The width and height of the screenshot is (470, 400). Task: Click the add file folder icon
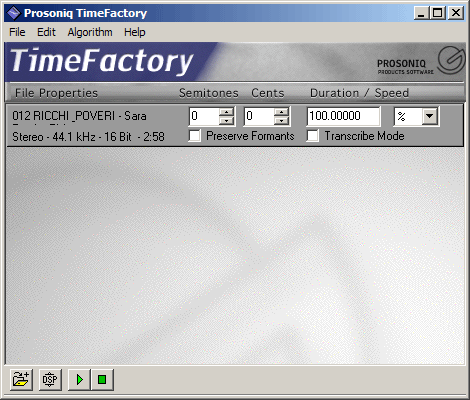point(21,379)
